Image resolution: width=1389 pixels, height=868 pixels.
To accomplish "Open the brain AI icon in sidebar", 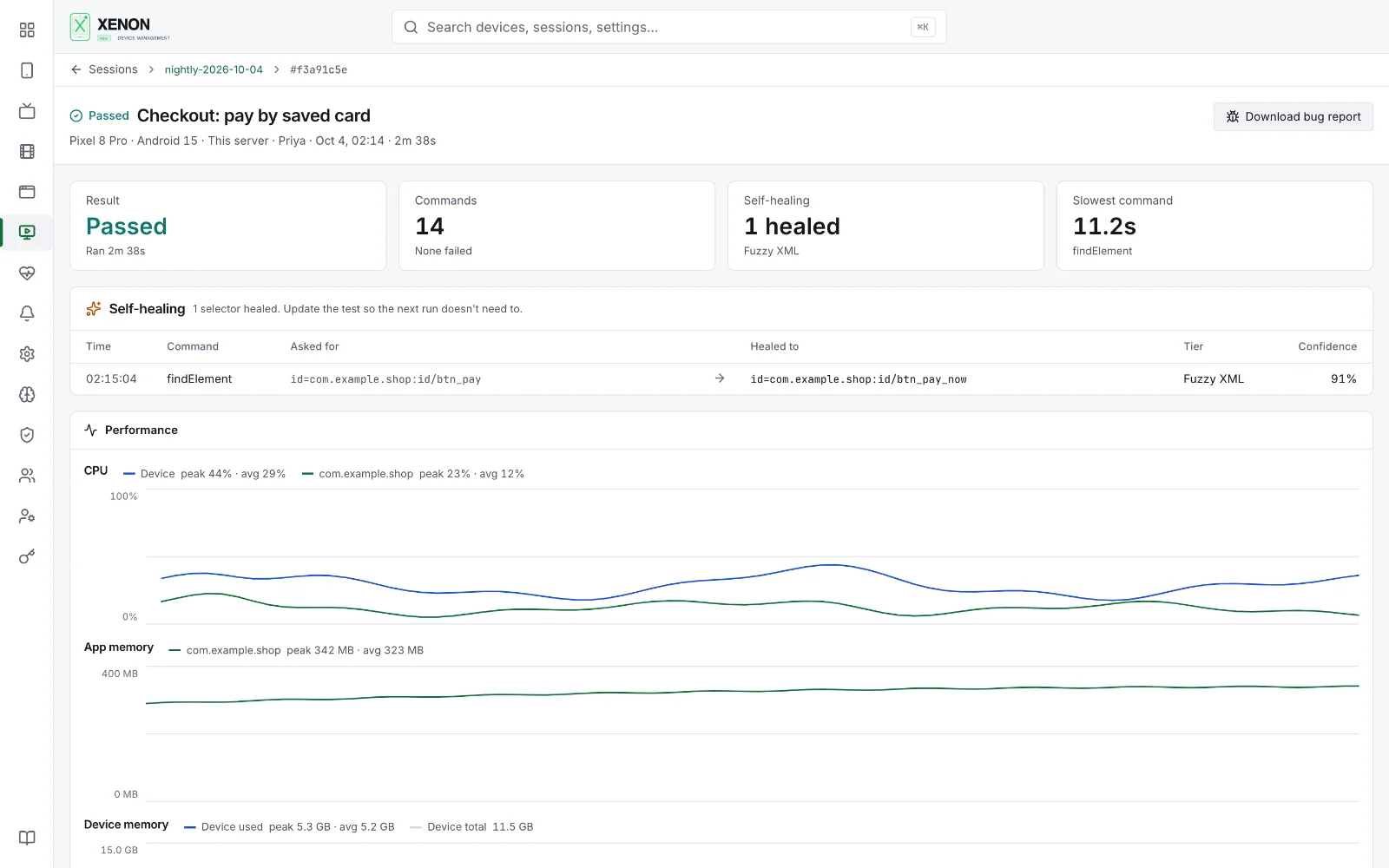I will 27,394.
